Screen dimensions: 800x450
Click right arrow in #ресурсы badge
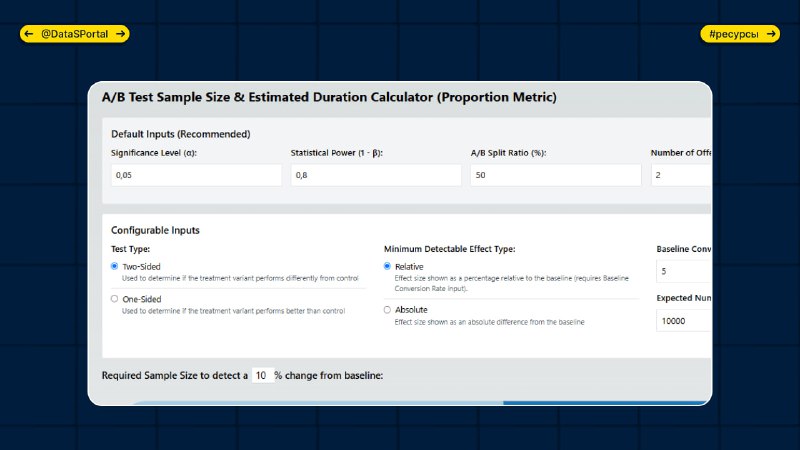(771, 34)
